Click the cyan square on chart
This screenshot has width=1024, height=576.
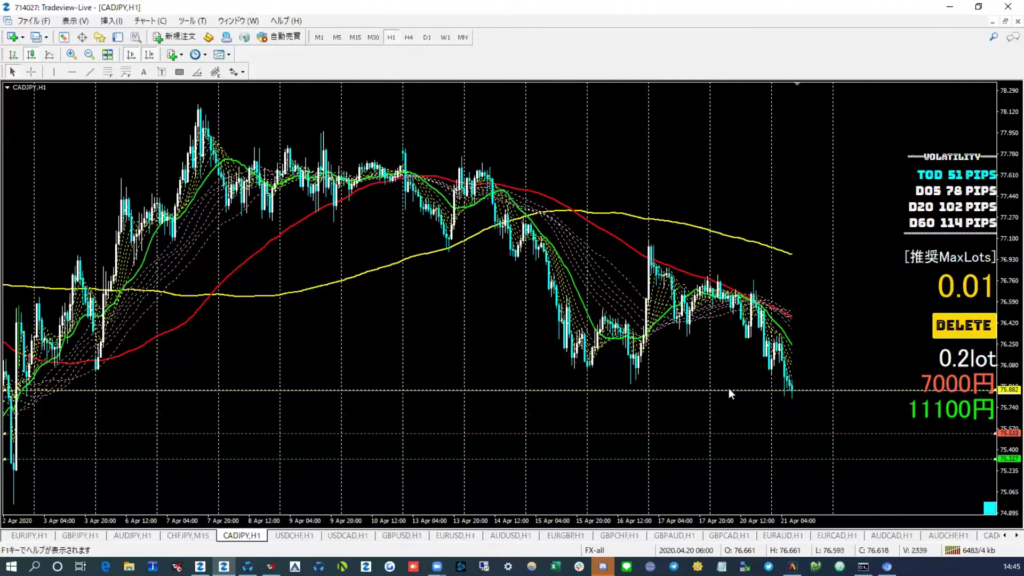pyautogui.click(x=989, y=509)
